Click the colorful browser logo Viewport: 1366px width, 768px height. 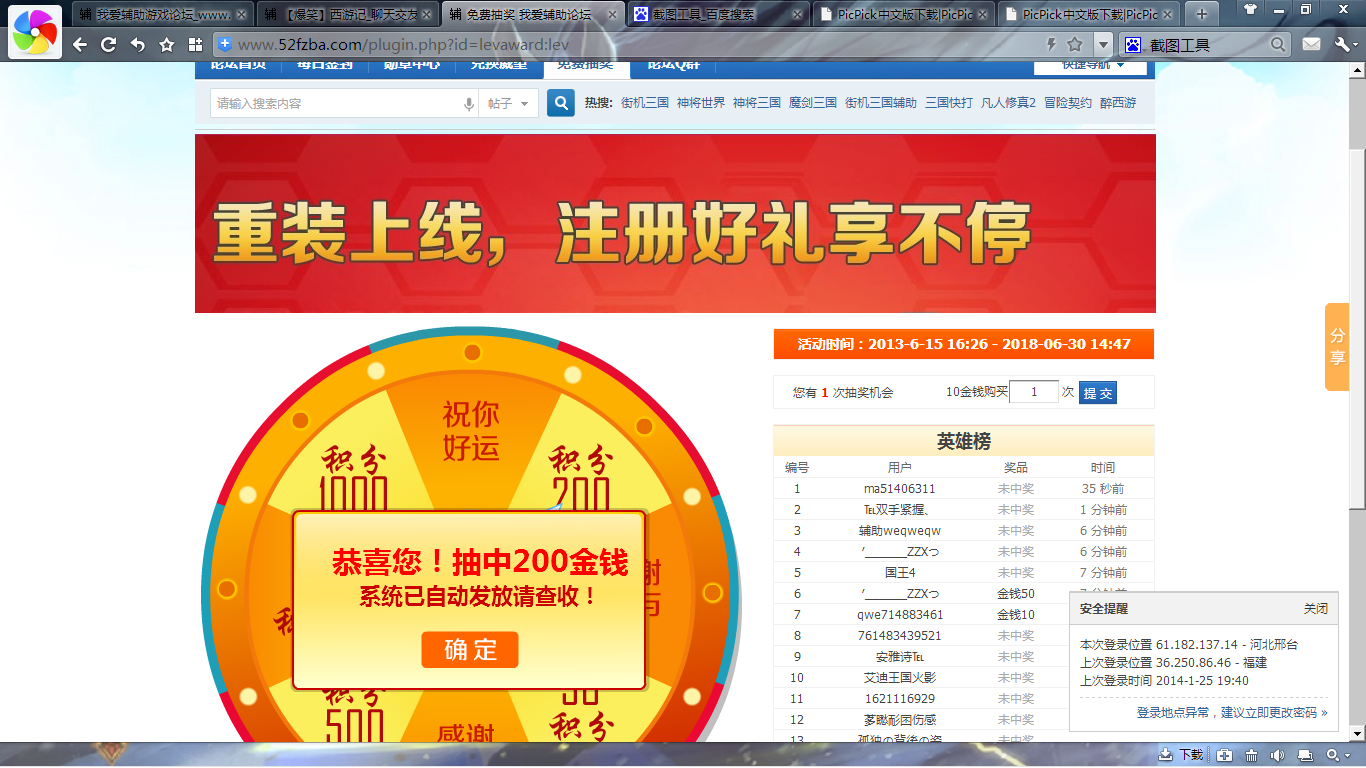point(35,32)
